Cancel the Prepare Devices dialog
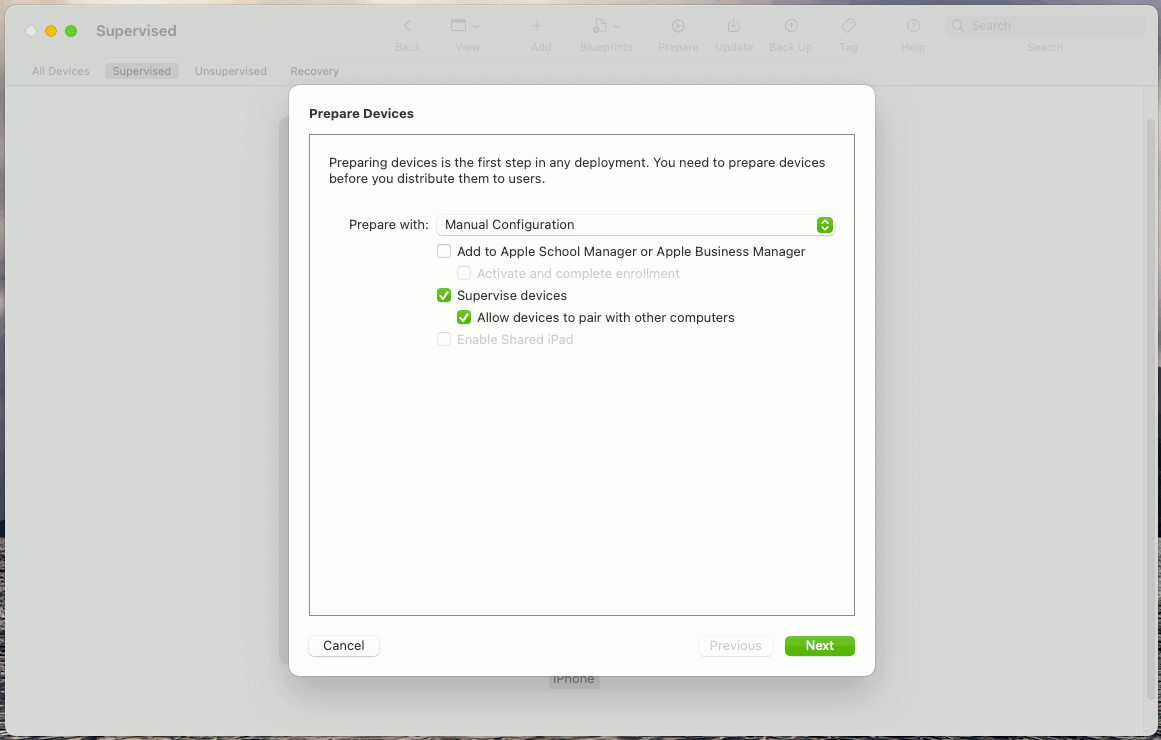The image size is (1161, 740). [343, 645]
